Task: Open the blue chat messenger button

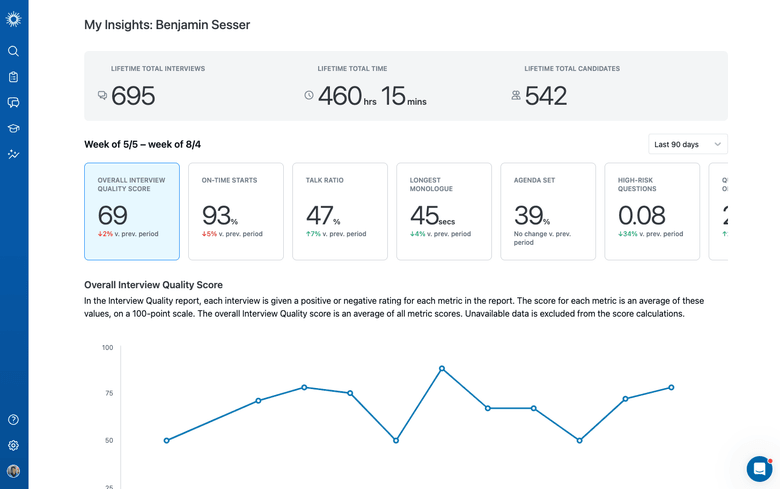Action: coord(759,468)
